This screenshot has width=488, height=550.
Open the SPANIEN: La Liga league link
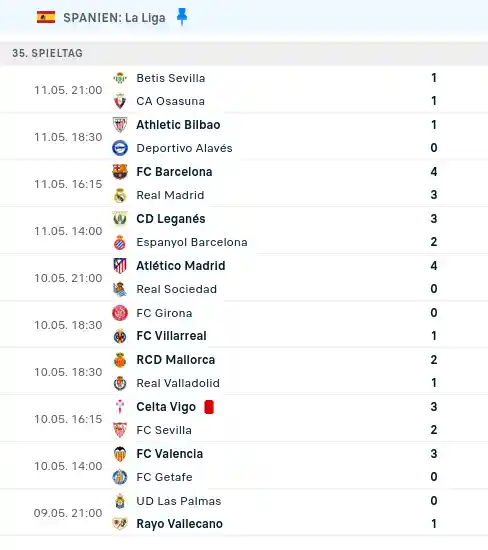tap(114, 18)
